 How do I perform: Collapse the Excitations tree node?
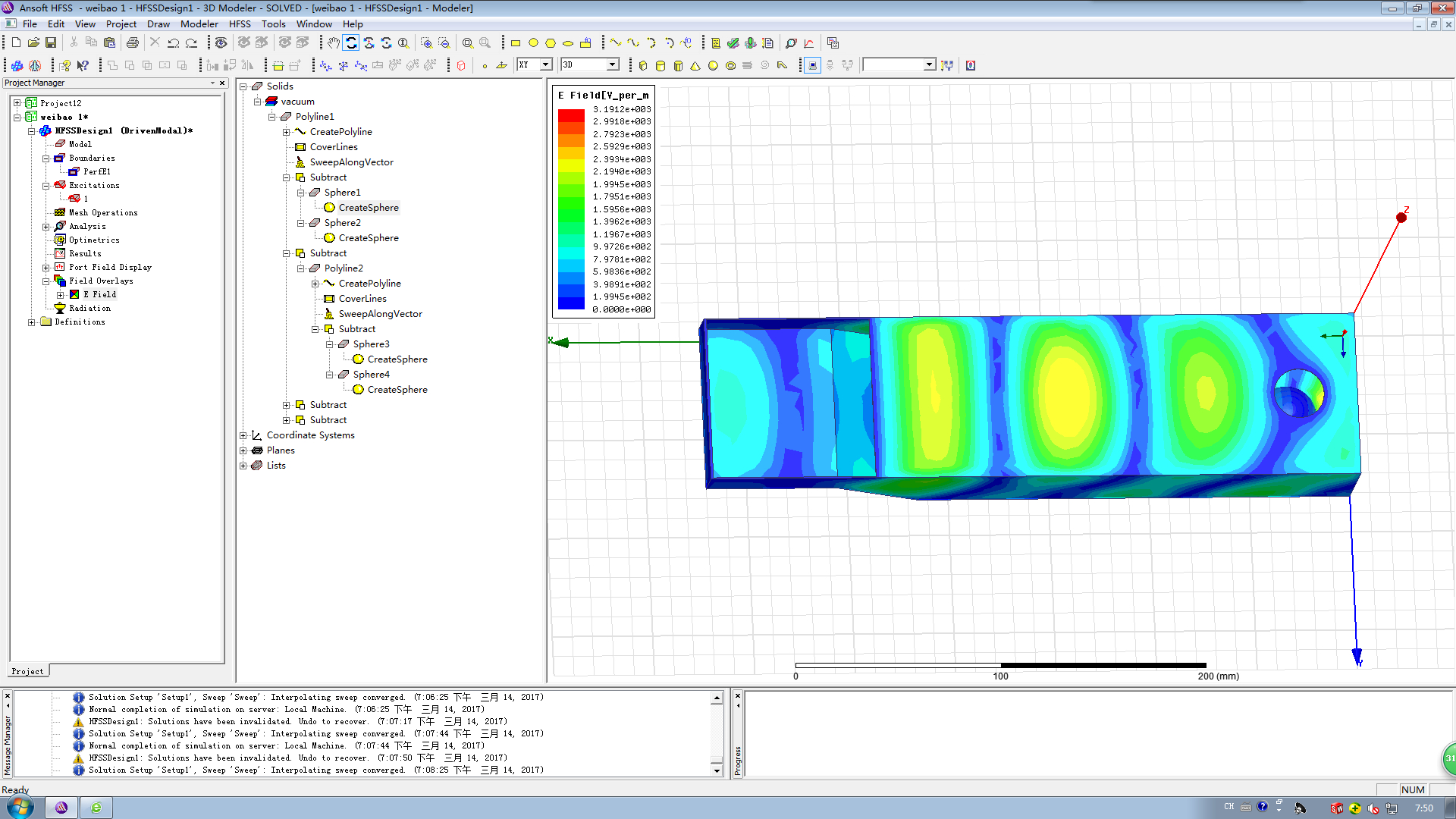tap(45, 185)
